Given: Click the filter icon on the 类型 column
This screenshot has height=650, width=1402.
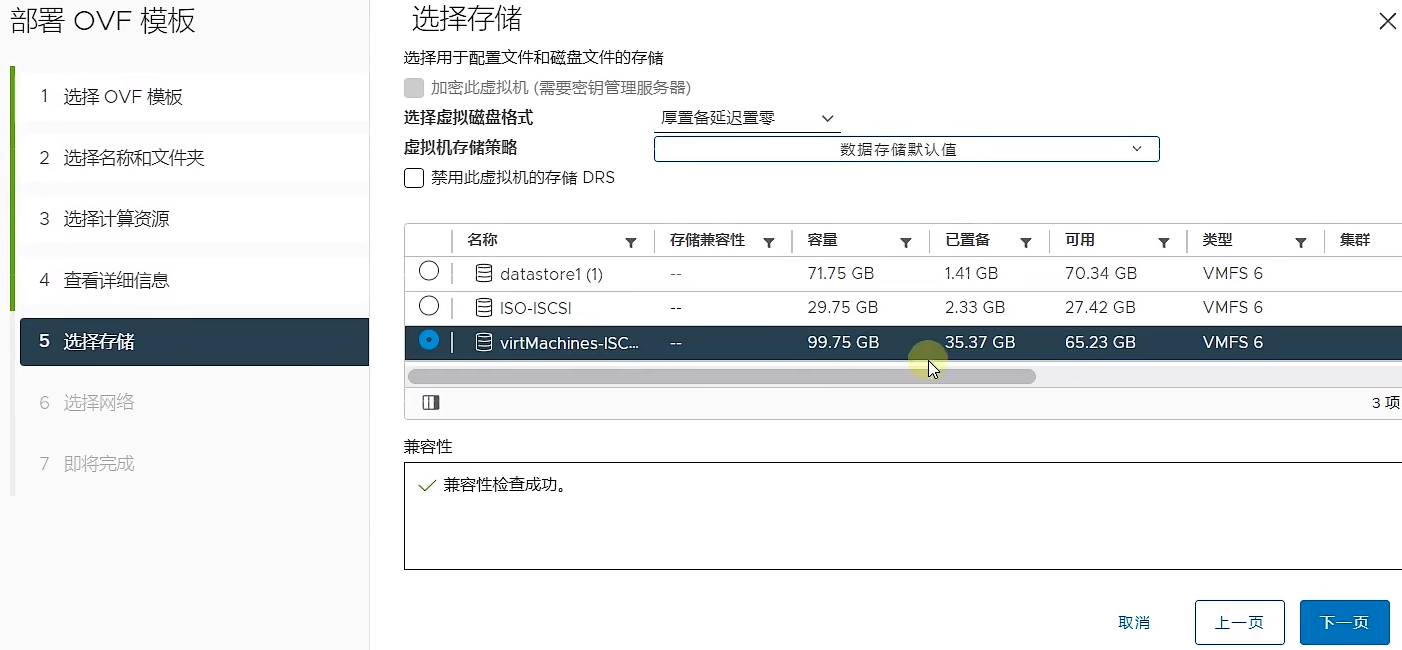Looking at the screenshot, I should (x=1300, y=241).
